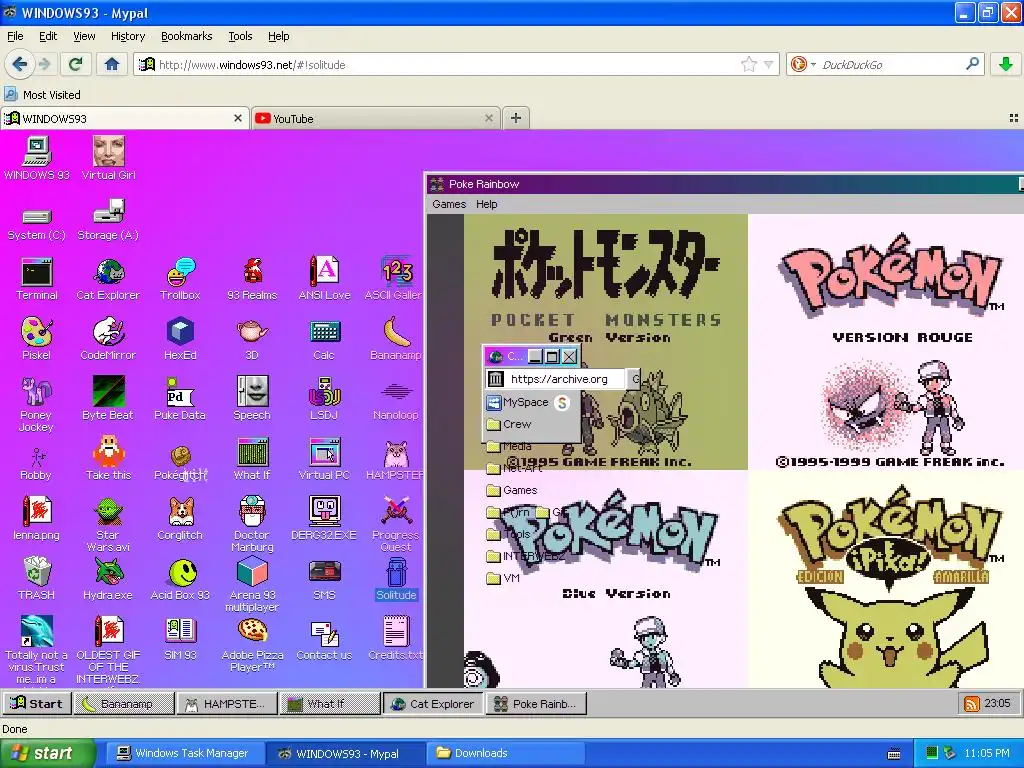Open the Games menu in Poke Rainbow
1024x768 pixels.
449,204
